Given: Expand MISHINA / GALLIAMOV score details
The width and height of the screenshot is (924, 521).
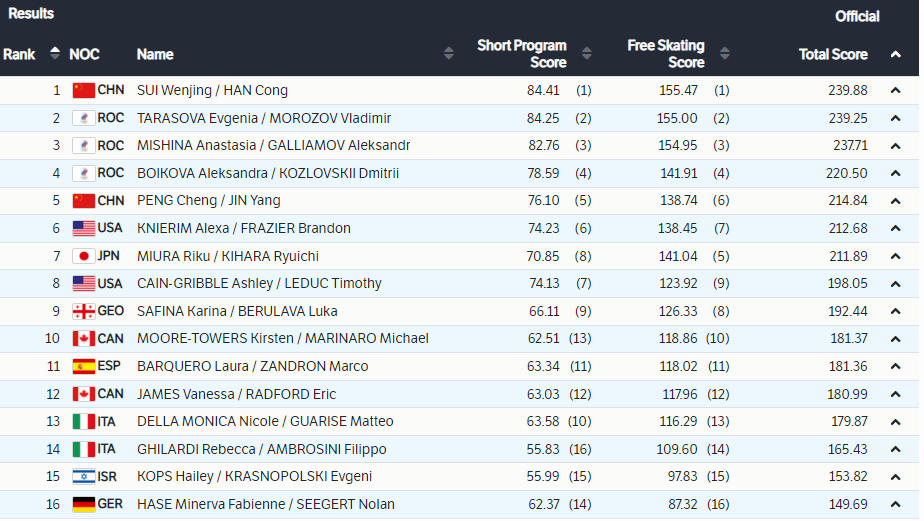Looking at the screenshot, I should [x=896, y=146].
